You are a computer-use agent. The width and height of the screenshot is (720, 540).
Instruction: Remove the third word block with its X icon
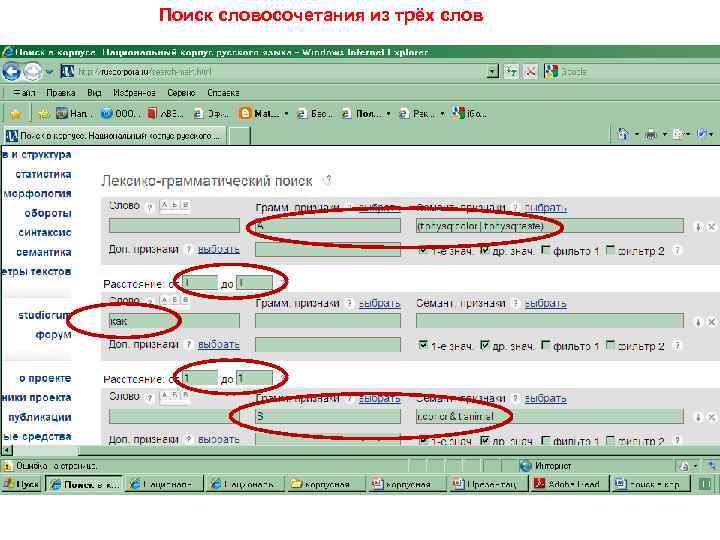click(711, 417)
